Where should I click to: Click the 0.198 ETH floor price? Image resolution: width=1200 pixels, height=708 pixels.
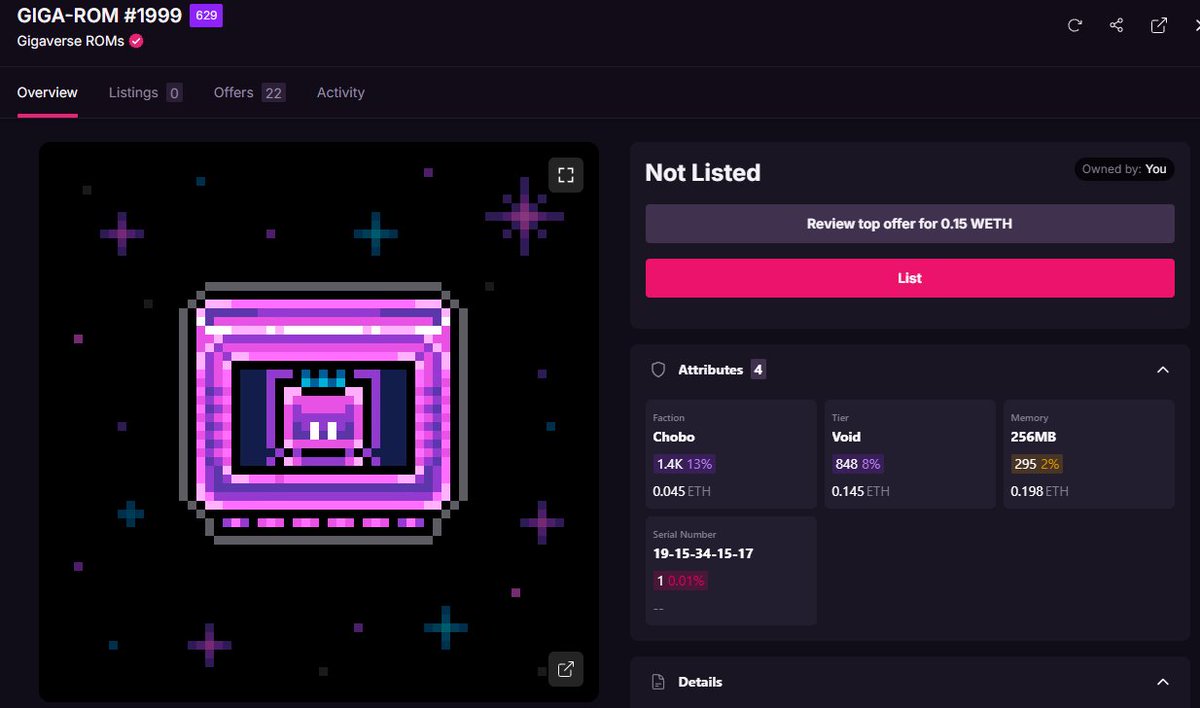click(1040, 491)
